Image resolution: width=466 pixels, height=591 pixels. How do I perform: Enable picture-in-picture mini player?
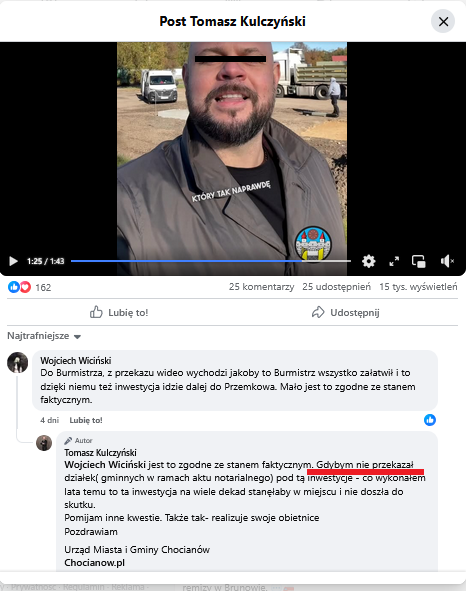(418, 261)
